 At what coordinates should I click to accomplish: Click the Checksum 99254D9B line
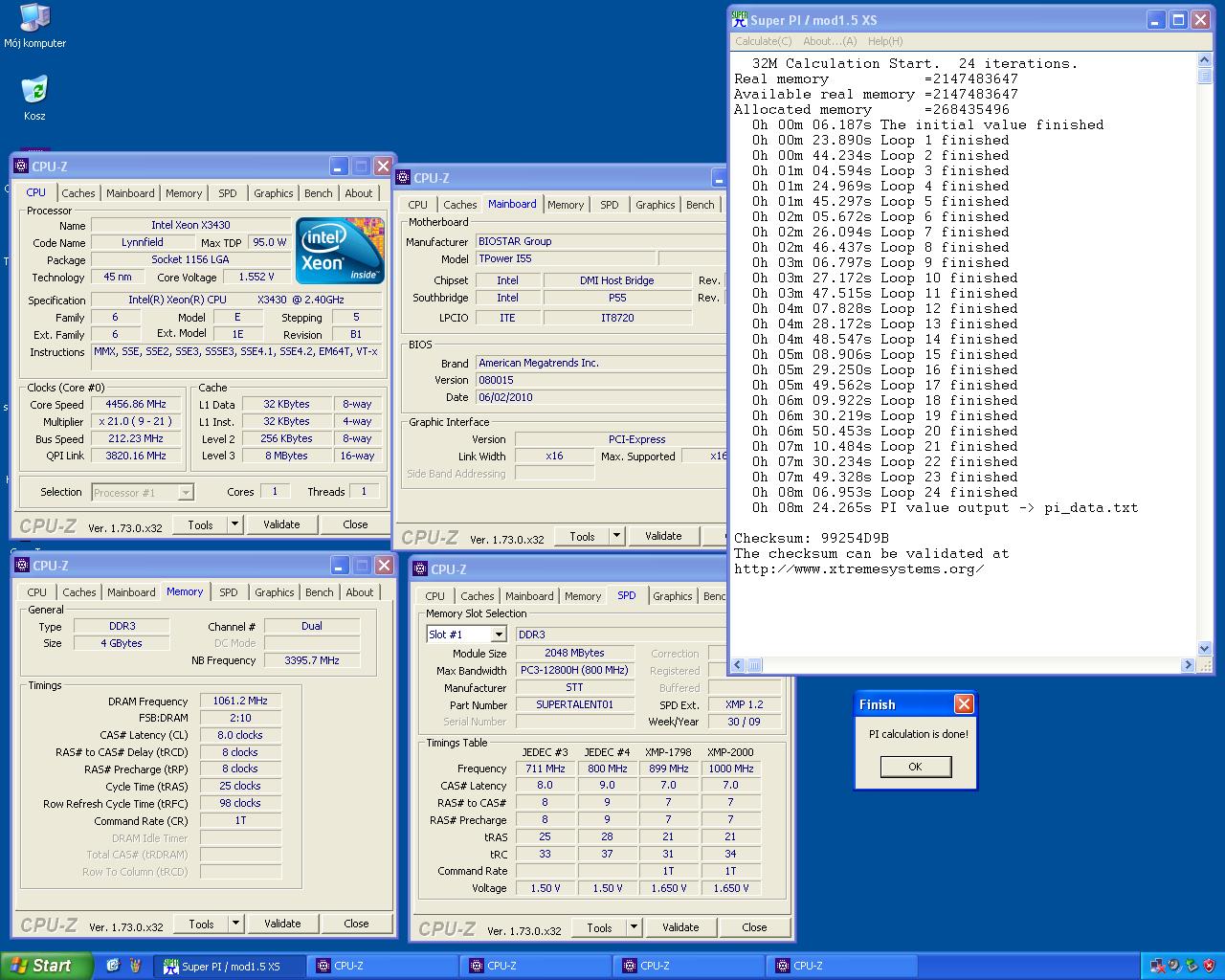(812, 538)
